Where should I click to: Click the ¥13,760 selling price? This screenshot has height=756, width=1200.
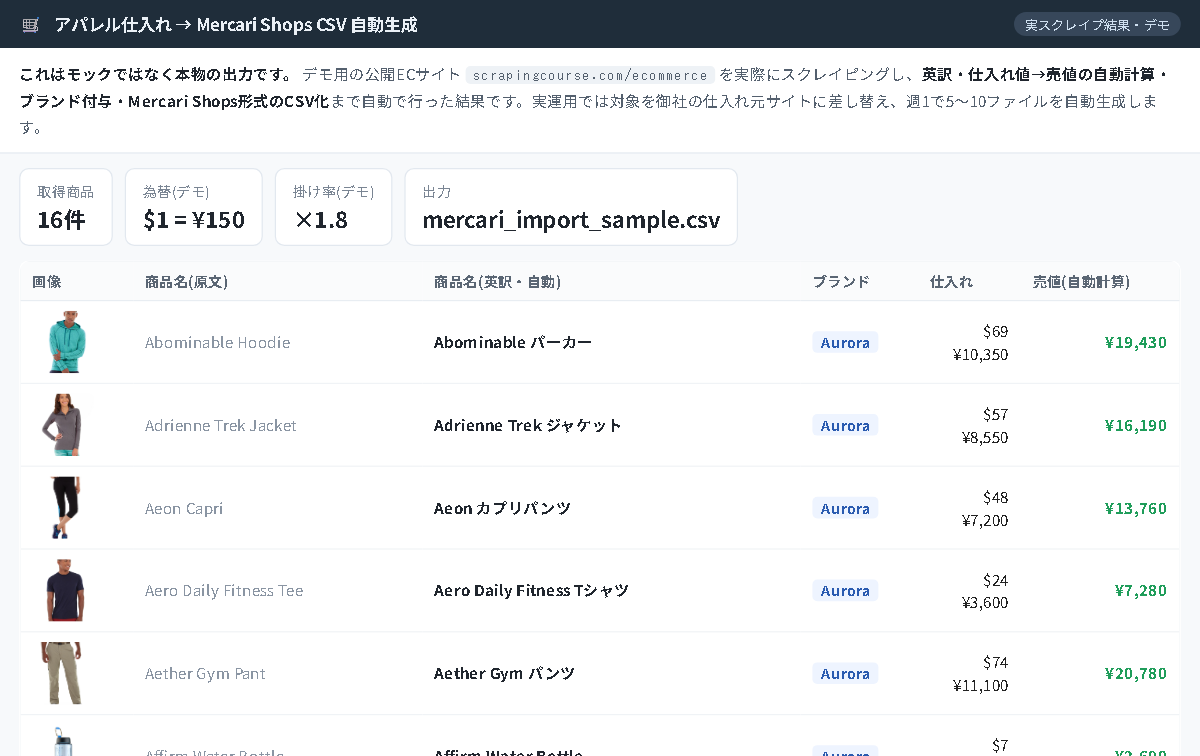click(x=1135, y=508)
